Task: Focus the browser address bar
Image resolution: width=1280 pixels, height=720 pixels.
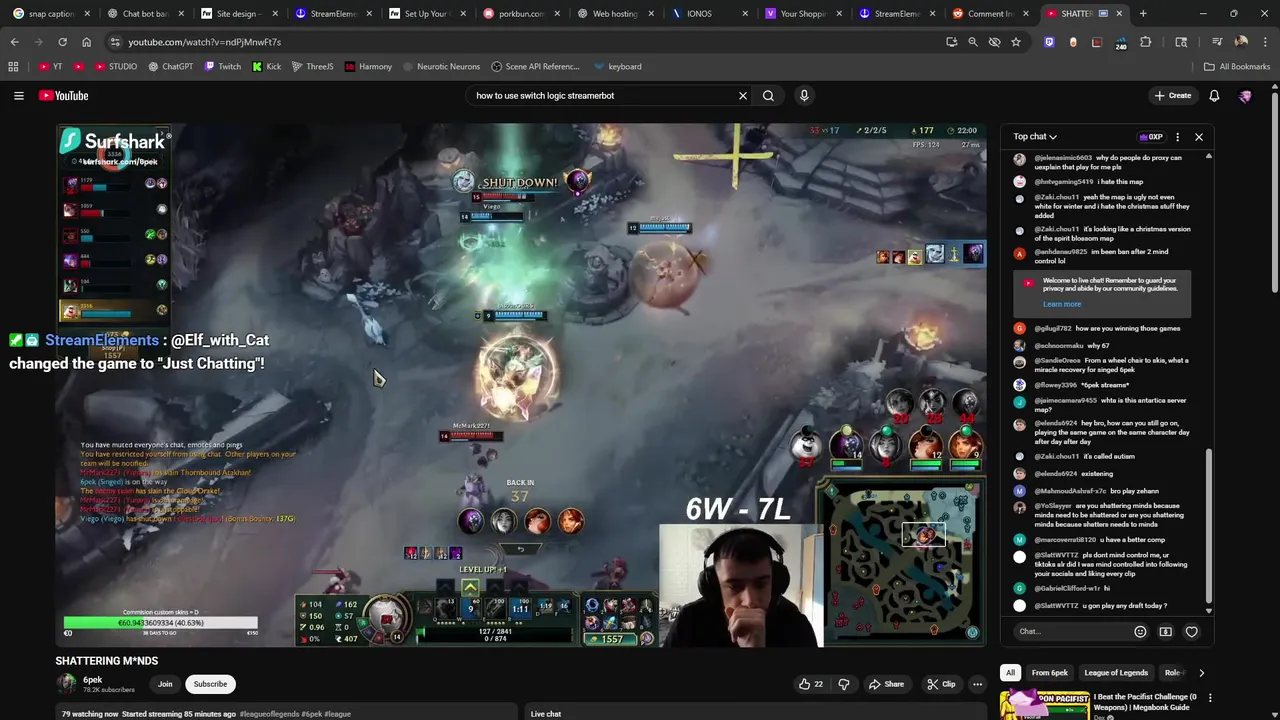Action: pyautogui.click(x=530, y=42)
